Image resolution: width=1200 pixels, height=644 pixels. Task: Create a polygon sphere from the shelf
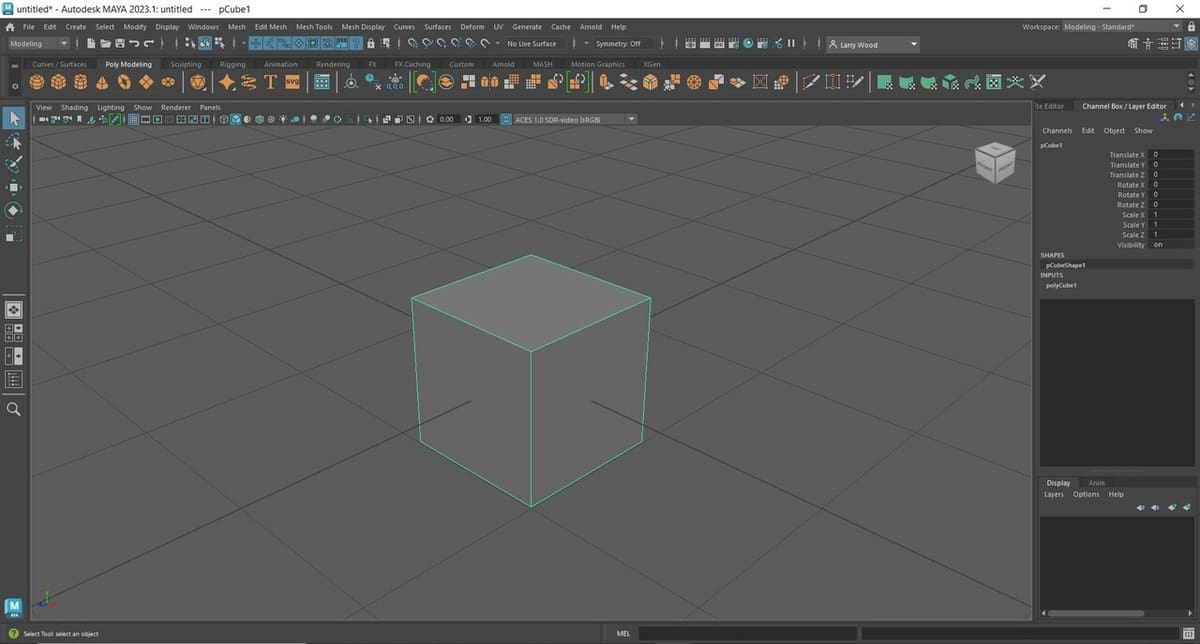click(37, 82)
